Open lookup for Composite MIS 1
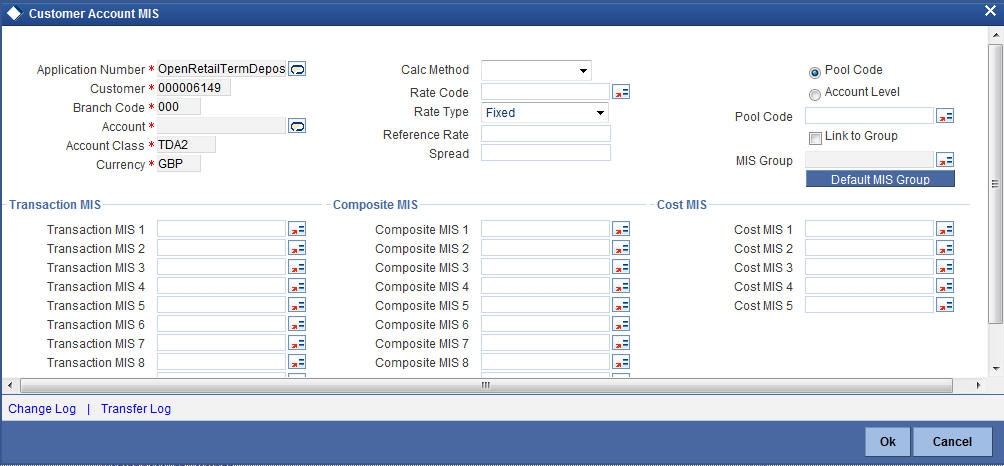1004x466 pixels. coord(621,229)
